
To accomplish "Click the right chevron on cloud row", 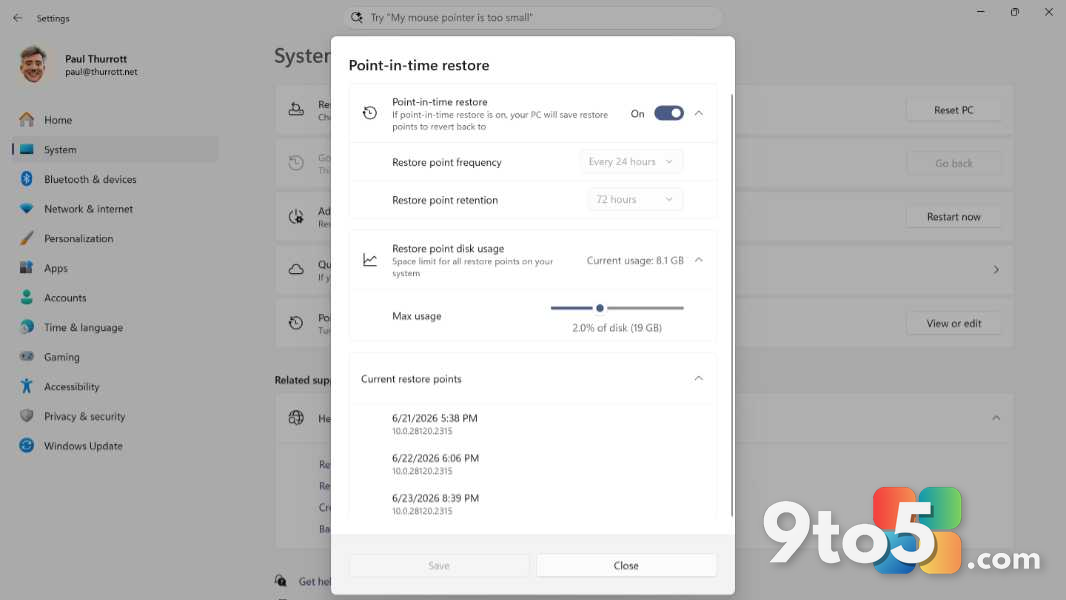I will point(996,270).
